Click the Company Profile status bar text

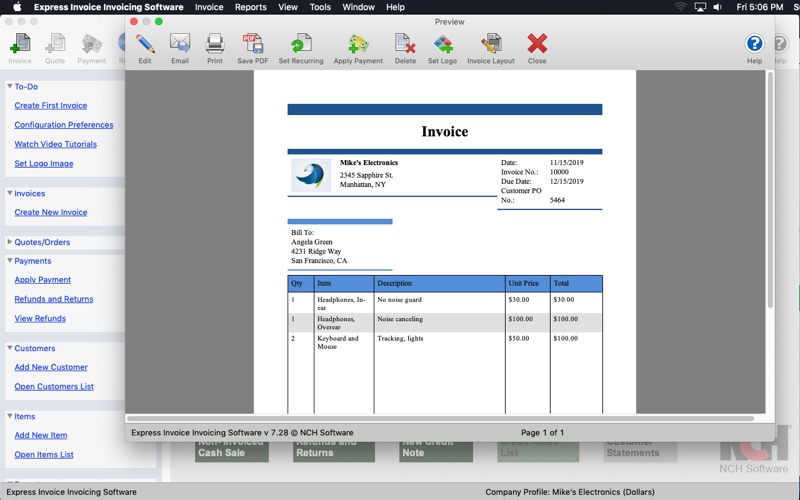pyautogui.click(x=570, y=492)
